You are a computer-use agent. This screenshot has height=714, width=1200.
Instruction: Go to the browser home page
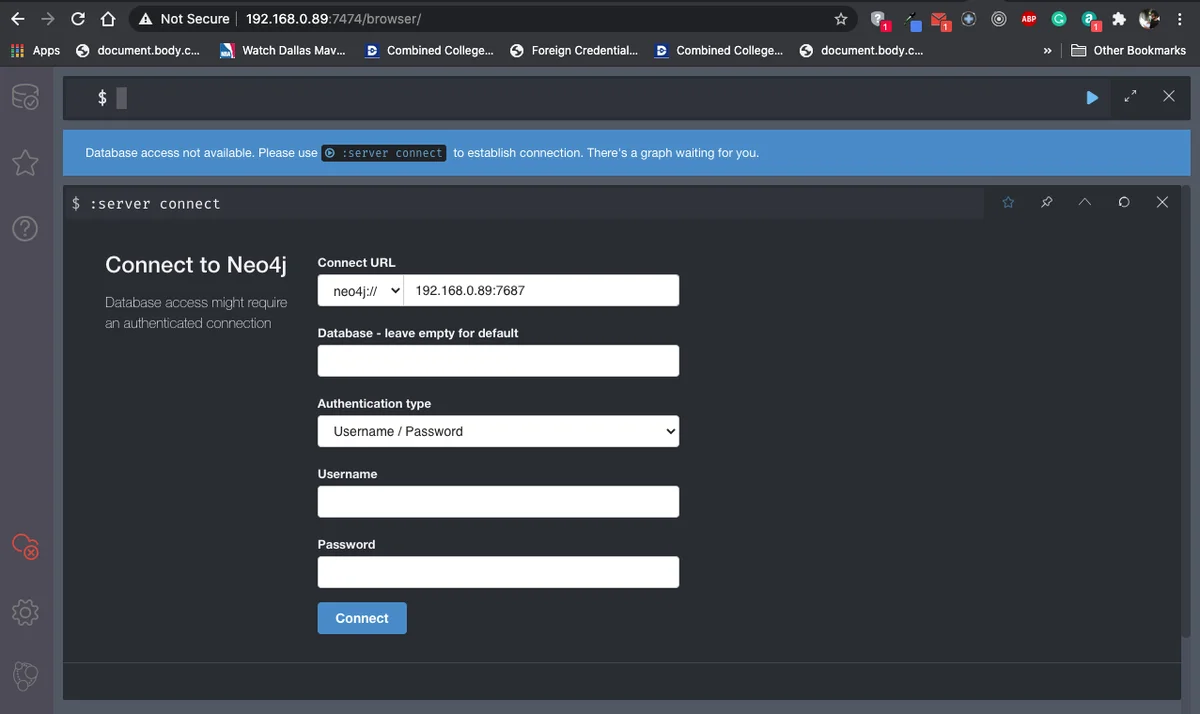tap(108, 19)
